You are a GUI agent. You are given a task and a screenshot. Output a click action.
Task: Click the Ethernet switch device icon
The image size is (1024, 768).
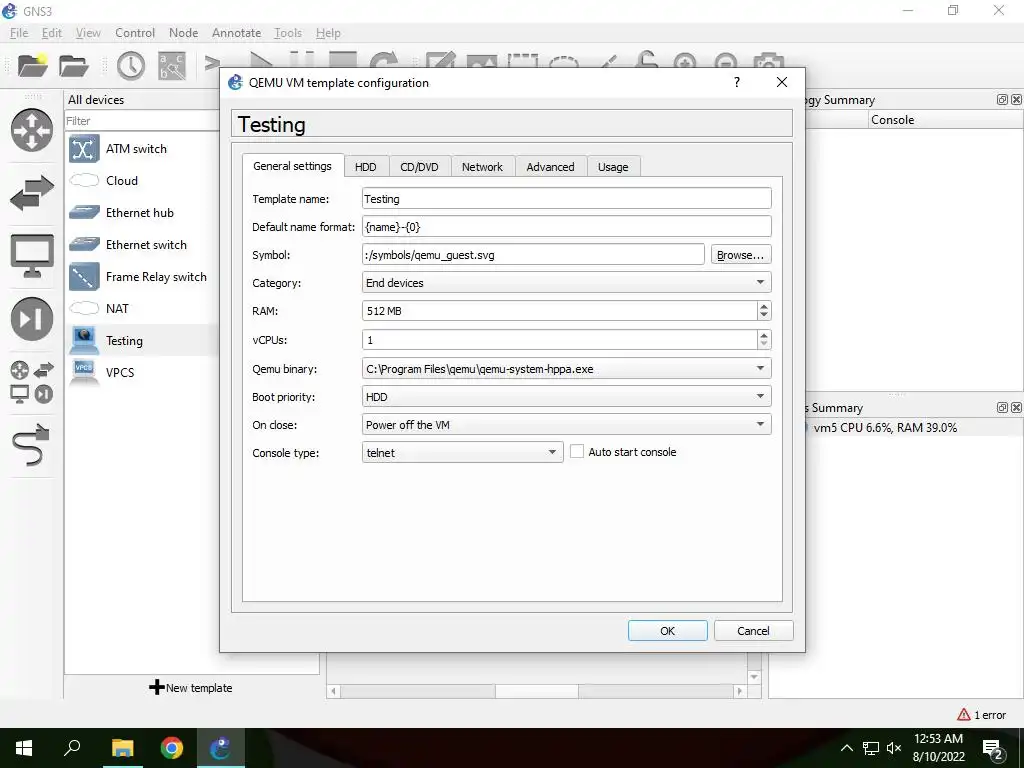tap(84, 244)
